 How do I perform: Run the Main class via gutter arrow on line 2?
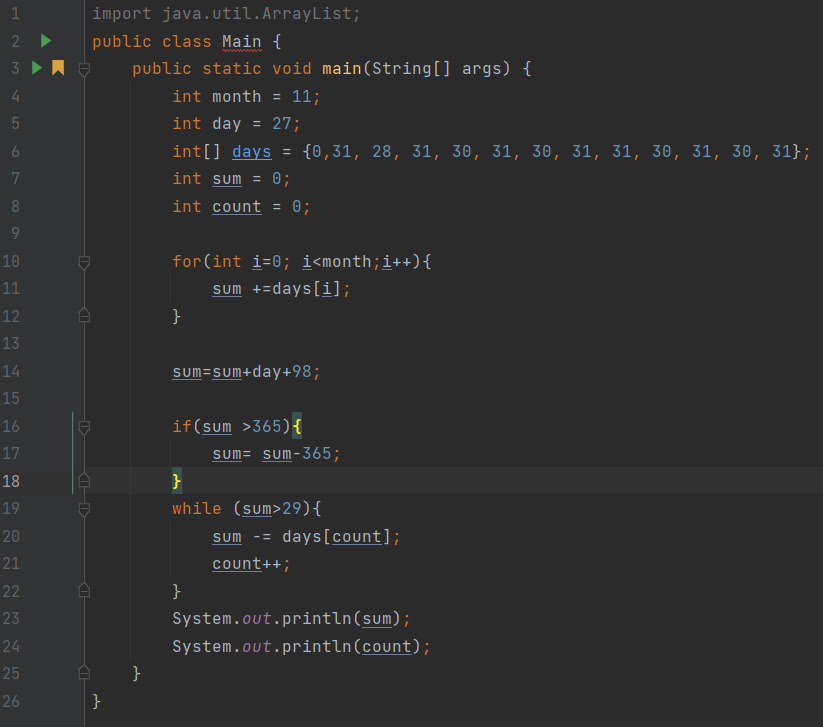coord(46,41)
